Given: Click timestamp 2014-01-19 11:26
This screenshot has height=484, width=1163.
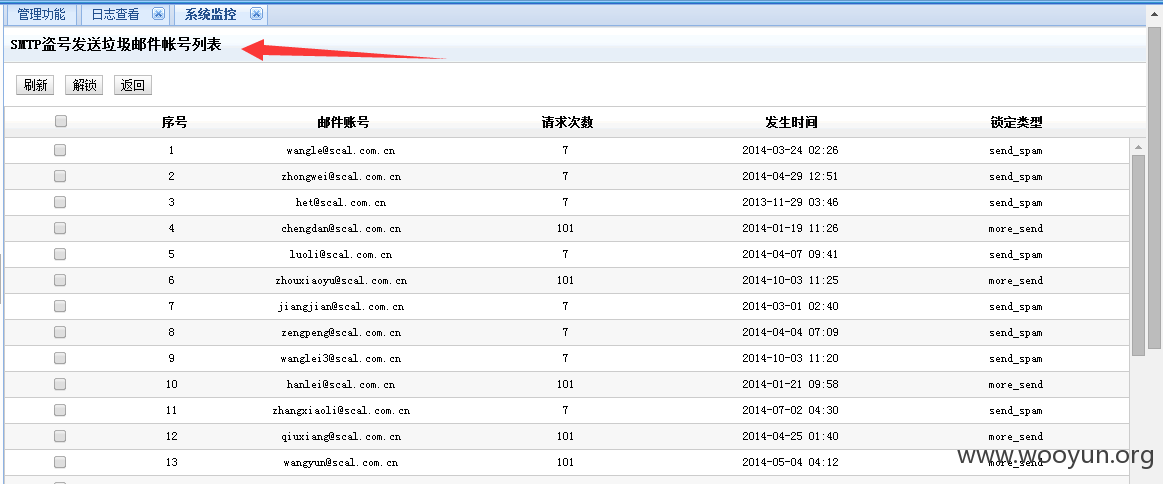Looking at the screenshot, I should (x=790, y=228).
